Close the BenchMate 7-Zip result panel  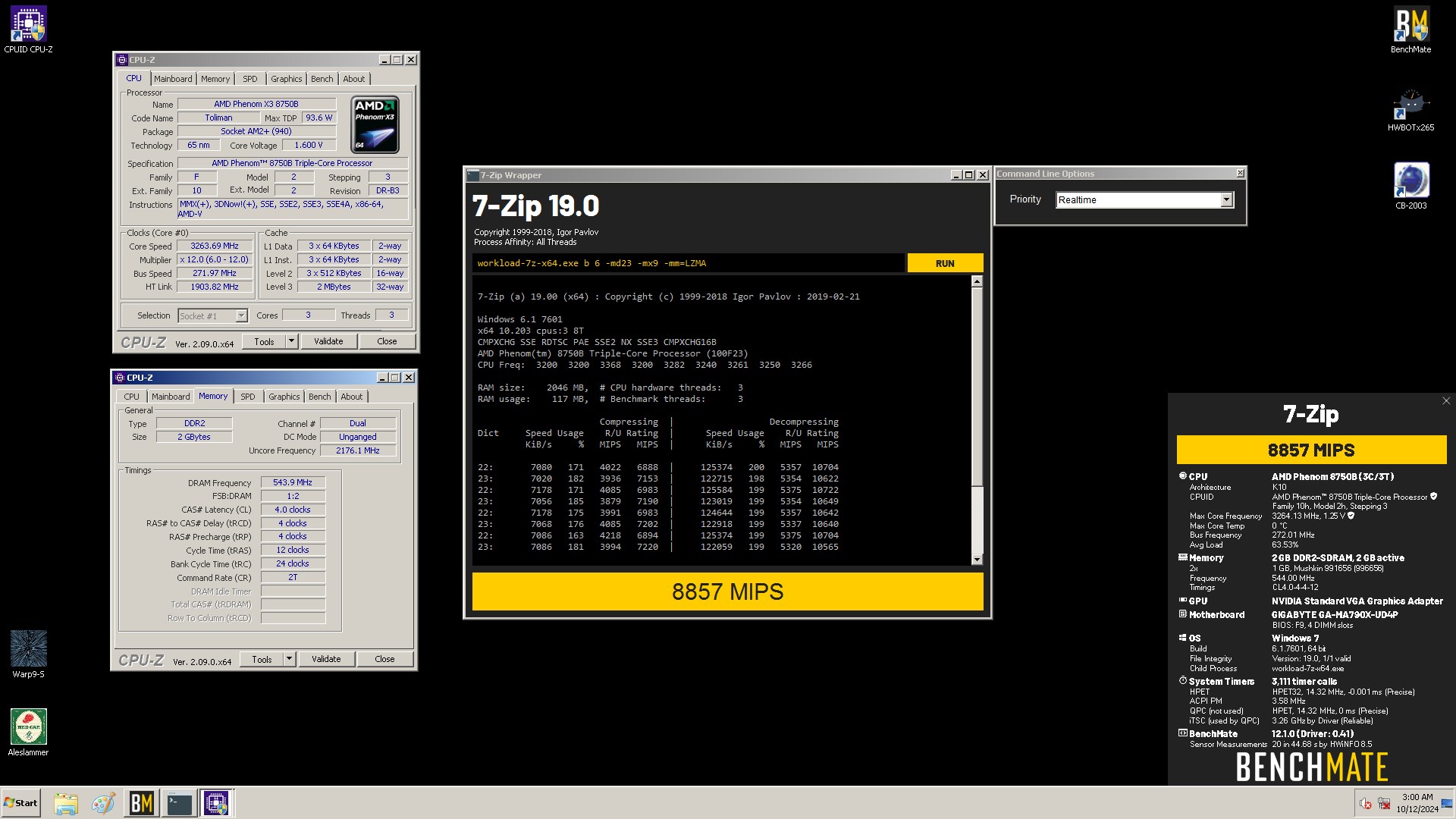pos(1445,401)
